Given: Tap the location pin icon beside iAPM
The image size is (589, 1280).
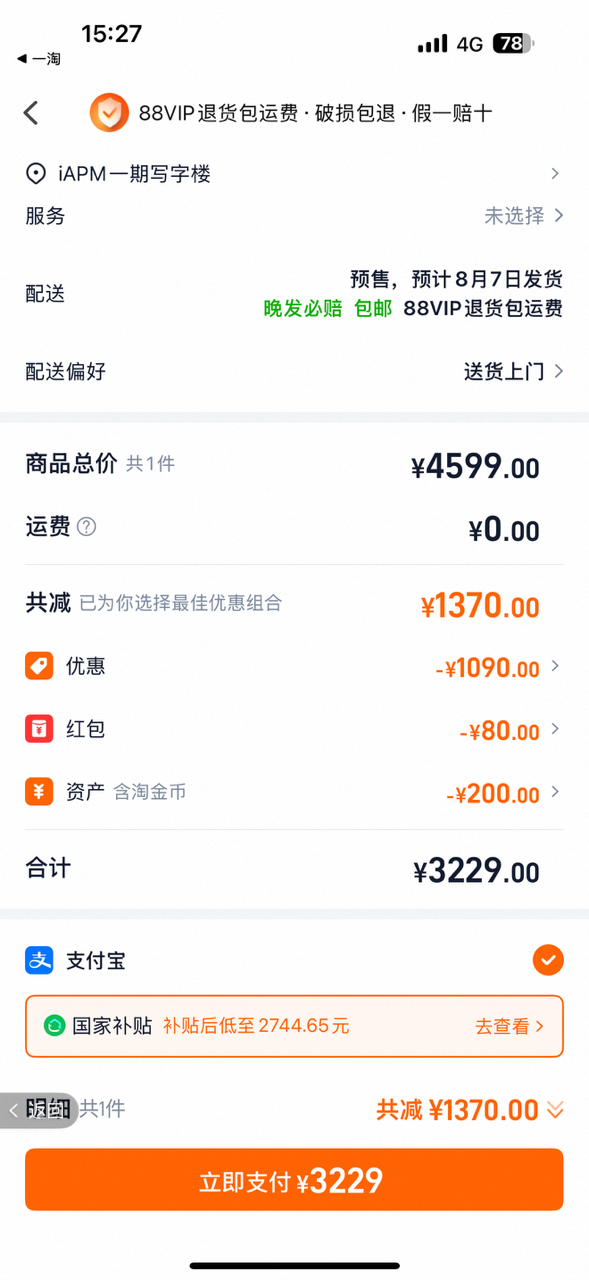Looking at the screenshot, I should (x=36, y=174).
